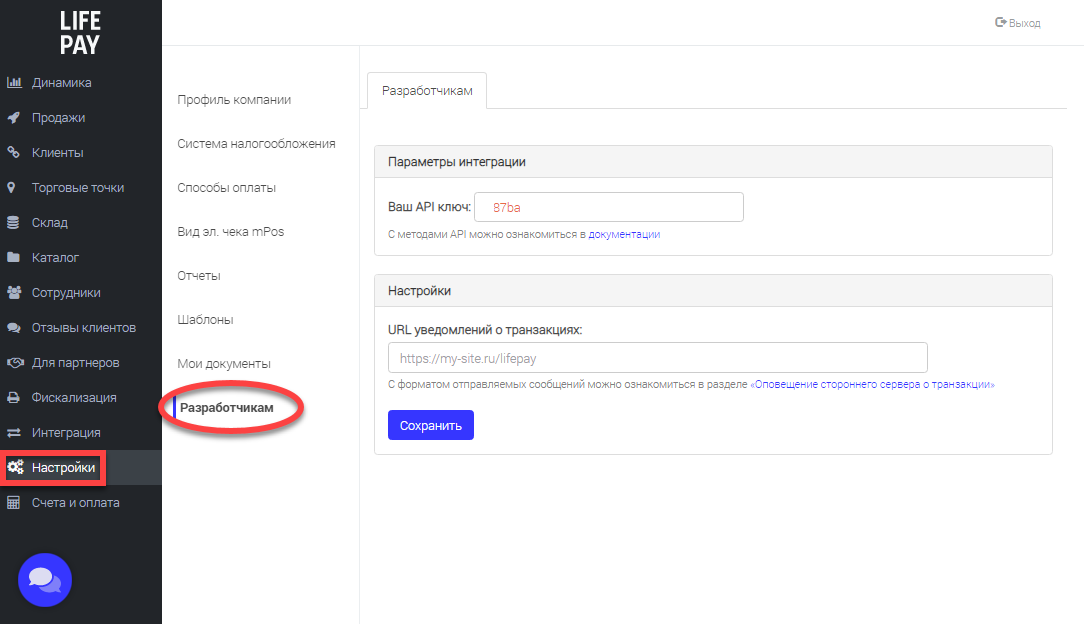The height and width of the screenshot is (624, 1084).
Task: Open Профиль компании settings page
Action: [x=234, y=100]
